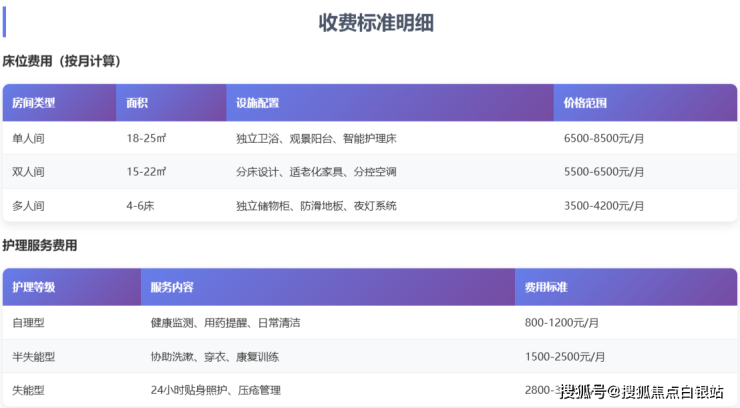
Task: Select the 床位费用（按月计算） section heading
Action: [62, 61]
